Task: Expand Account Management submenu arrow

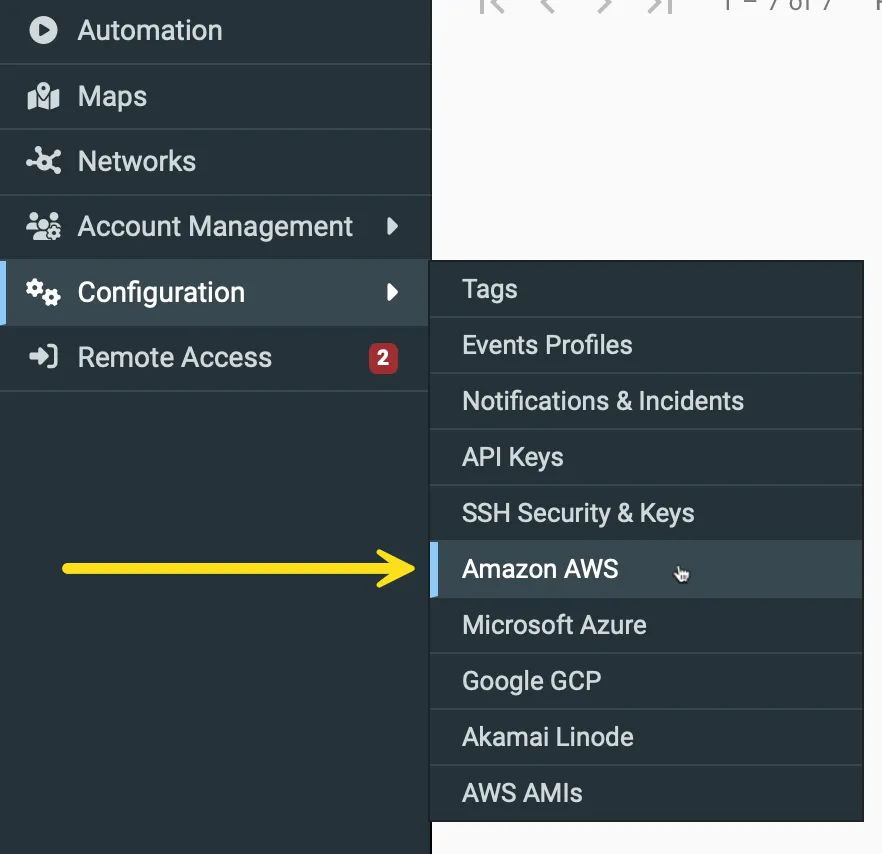Action: click(393, 226)
